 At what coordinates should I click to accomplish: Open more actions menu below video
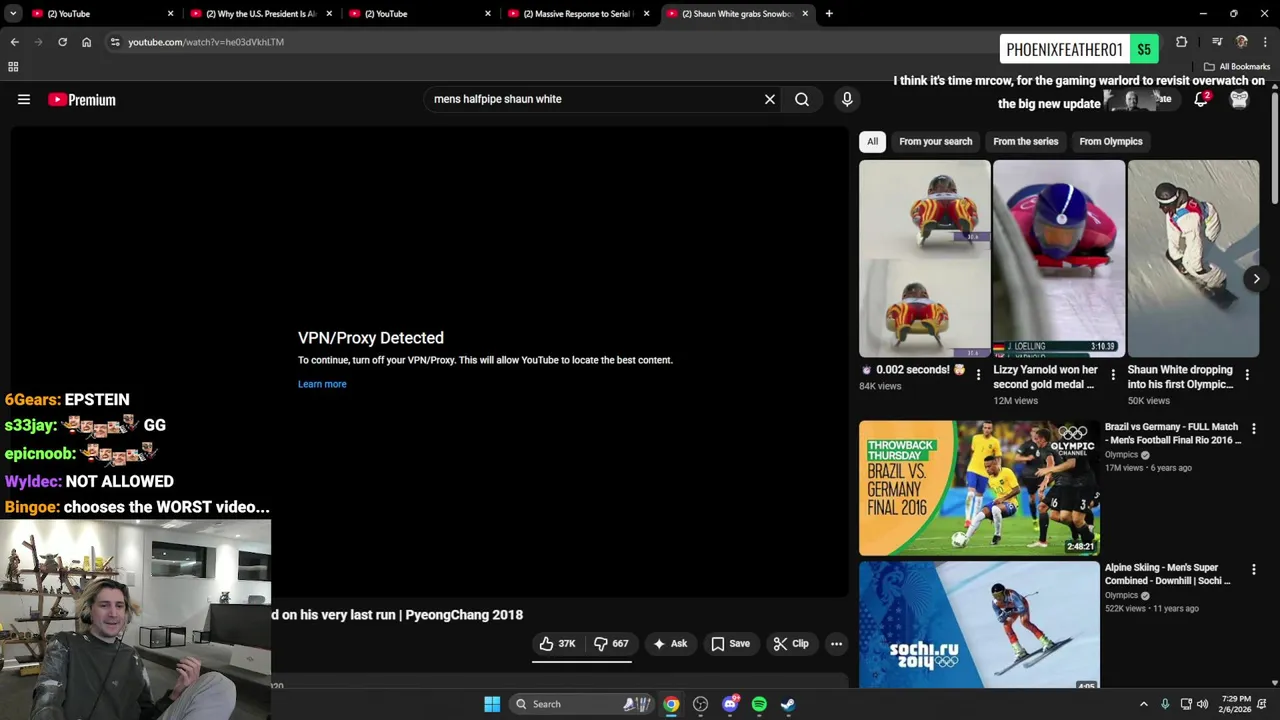(836, 644)
